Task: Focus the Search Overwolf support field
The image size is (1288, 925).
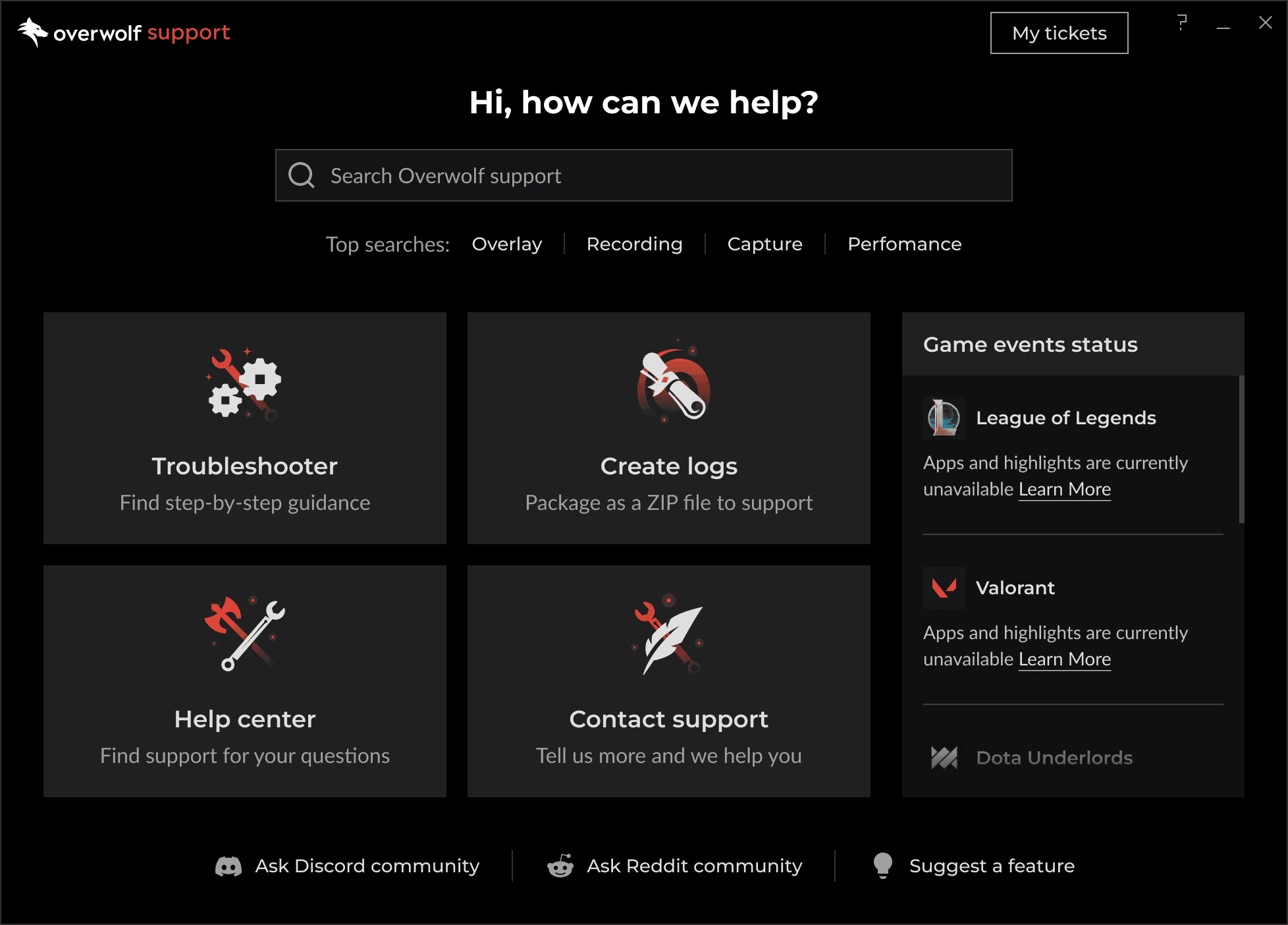Action: pos(643,175)
